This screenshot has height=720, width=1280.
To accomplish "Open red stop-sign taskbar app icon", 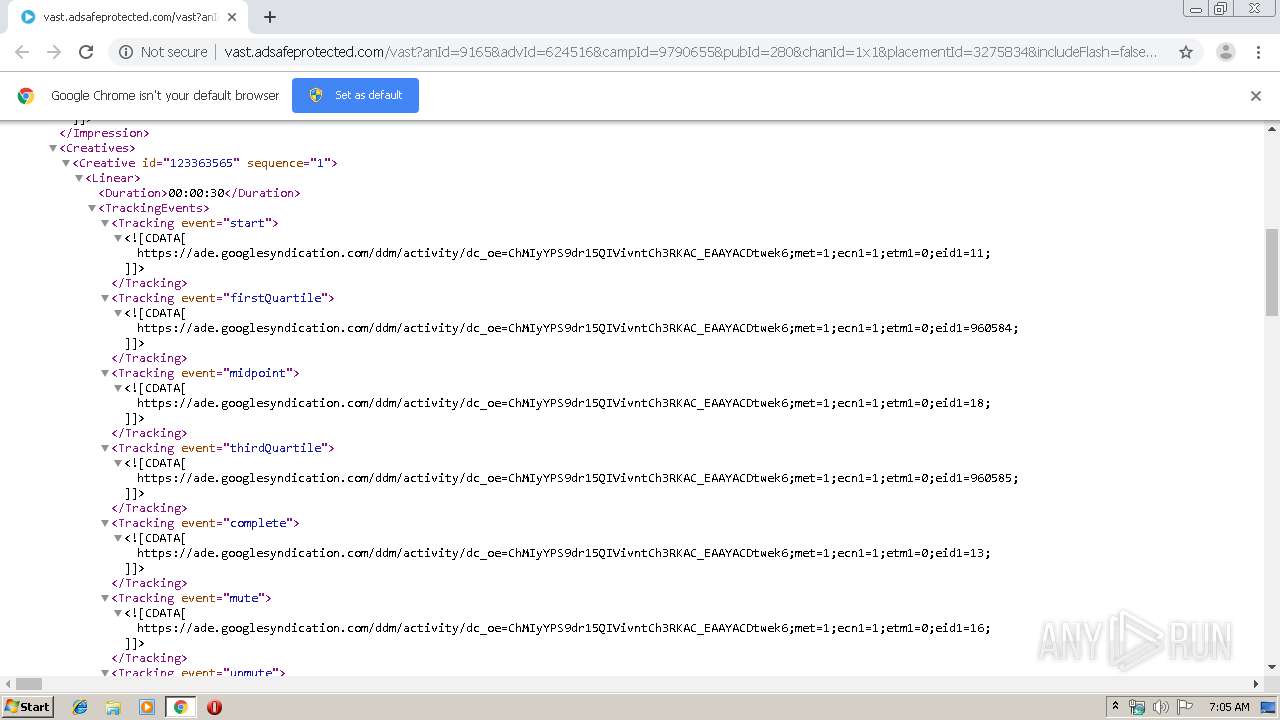I will (214, 707).
